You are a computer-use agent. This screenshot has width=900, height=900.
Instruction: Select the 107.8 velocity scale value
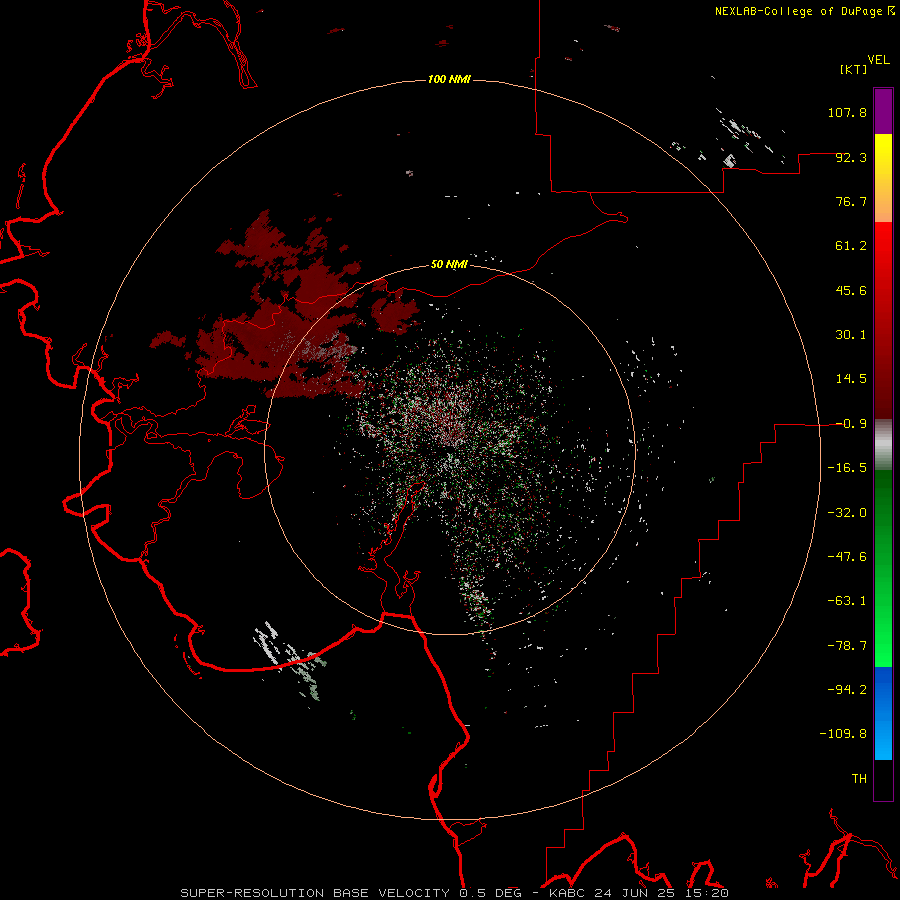(x=847, y=112)
